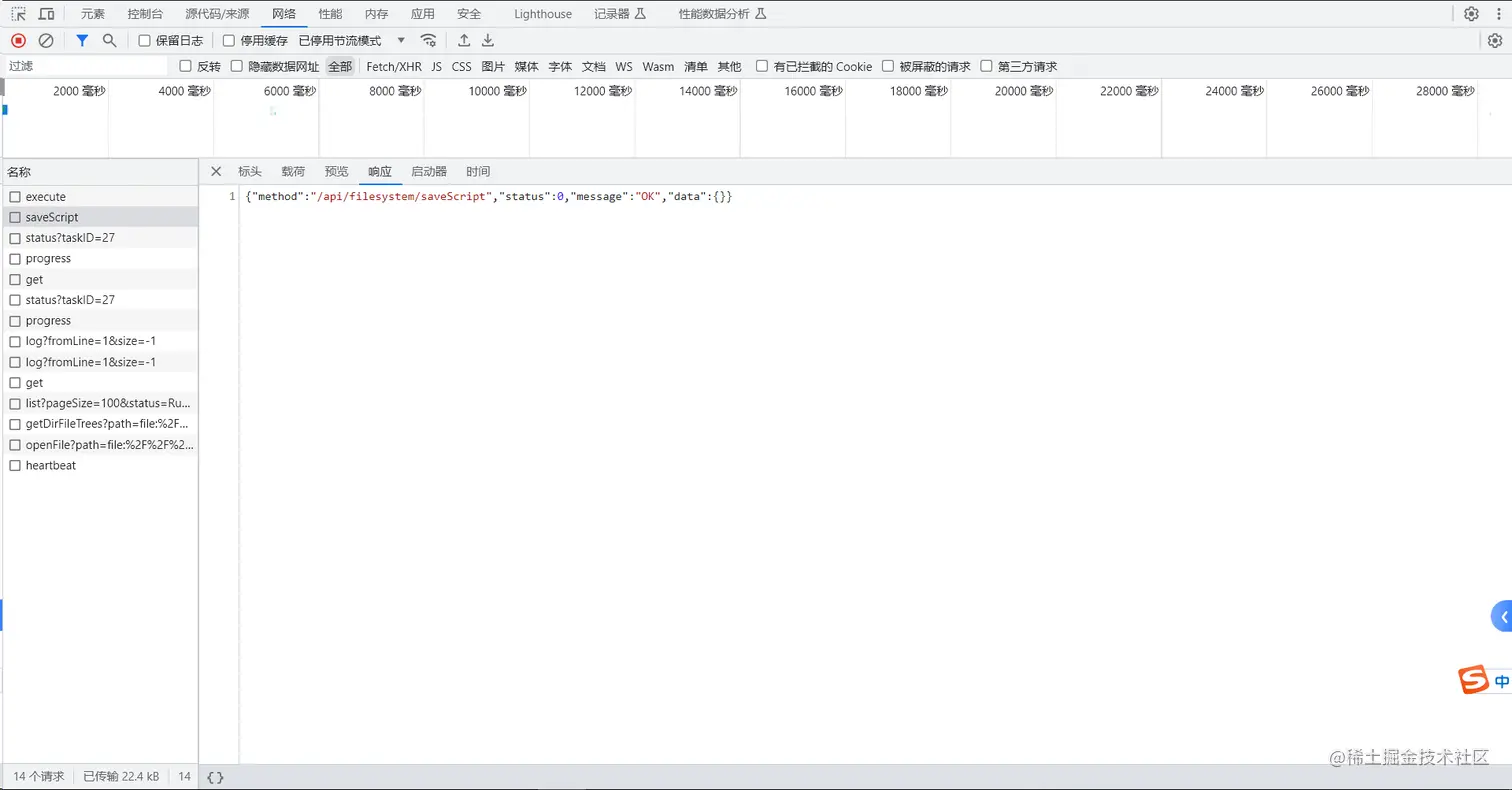
Task: Filter requests by Fetch/XHR type
Action: click(394, 66)
